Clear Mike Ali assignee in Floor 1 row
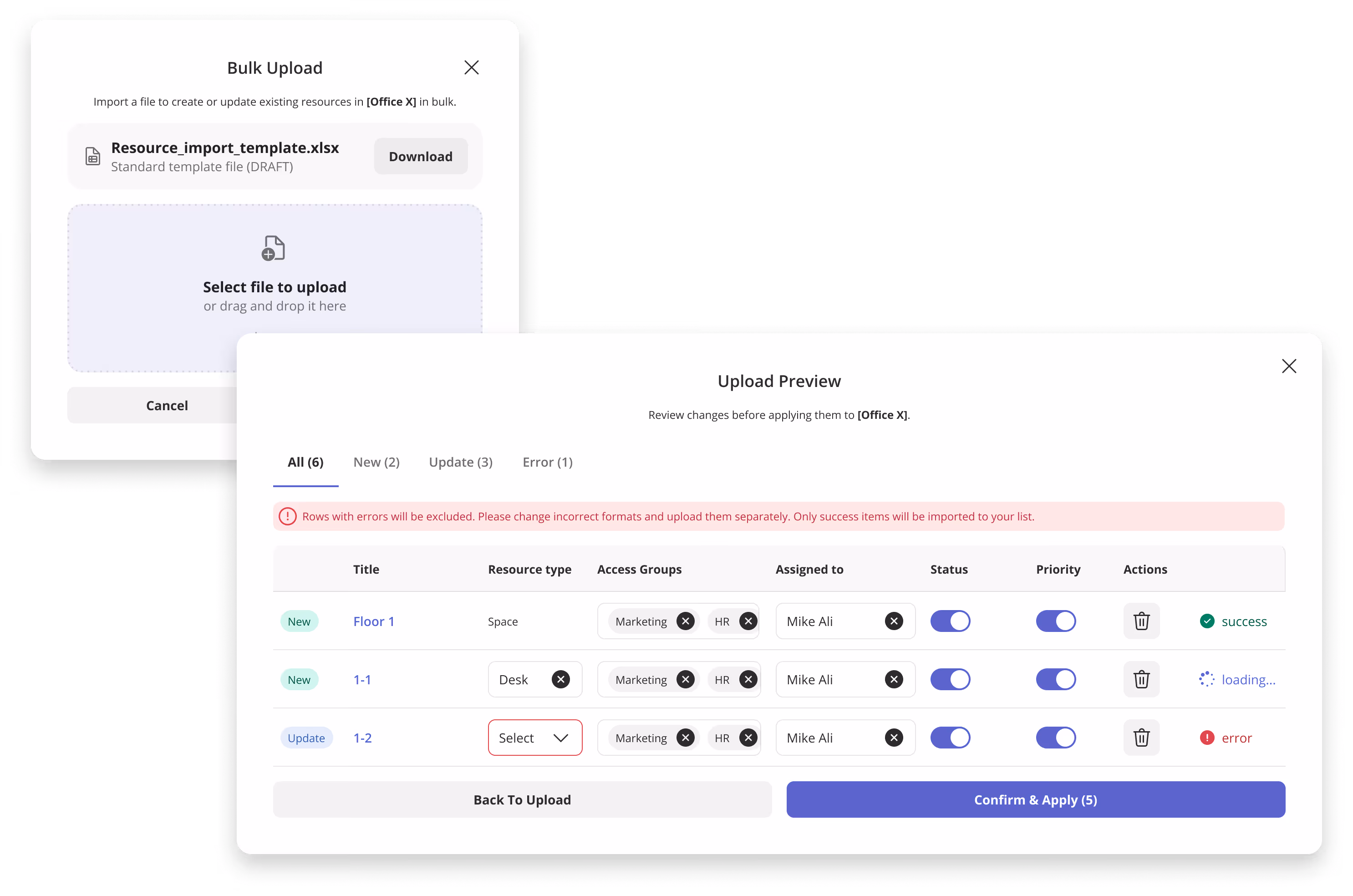This screenshot has height=896, width=1353. [x=894, y=621]
